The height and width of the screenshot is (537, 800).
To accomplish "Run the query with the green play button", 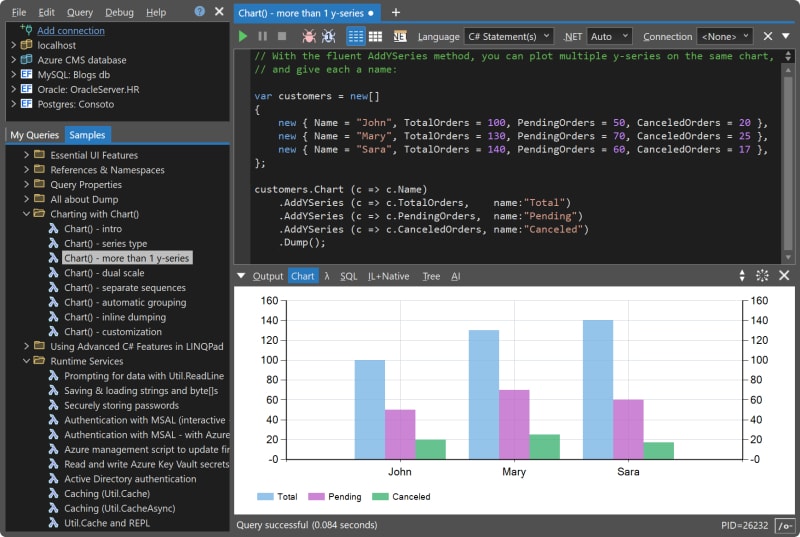I will pos(243,36).
